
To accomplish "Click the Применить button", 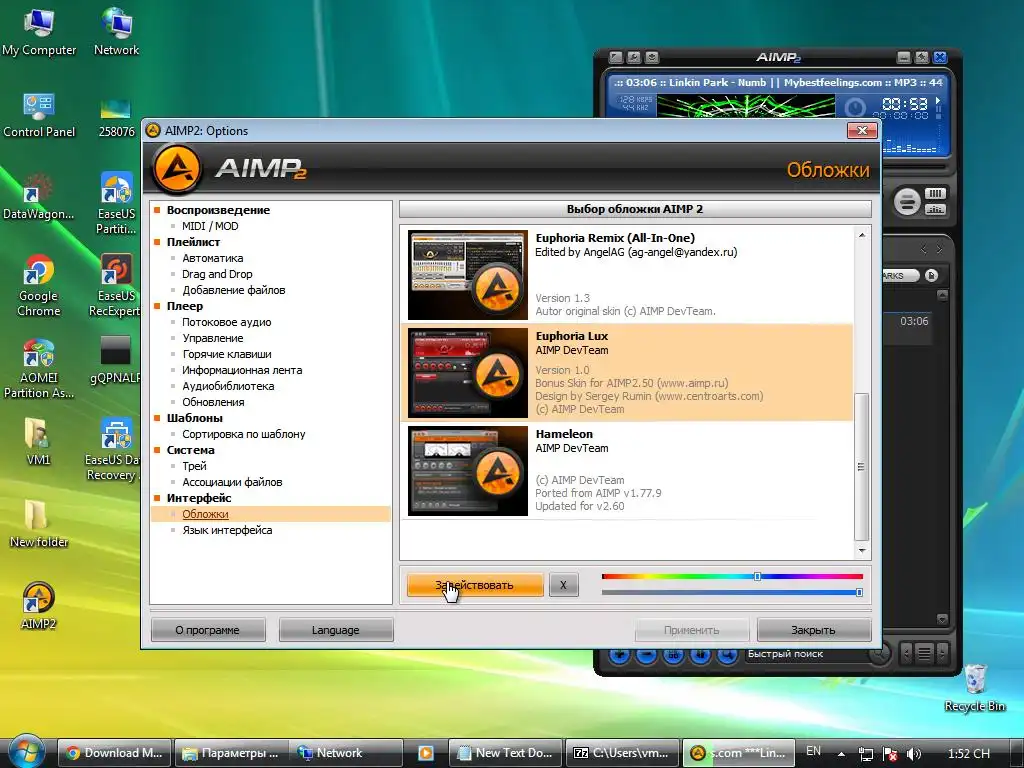I will (692, 630).
